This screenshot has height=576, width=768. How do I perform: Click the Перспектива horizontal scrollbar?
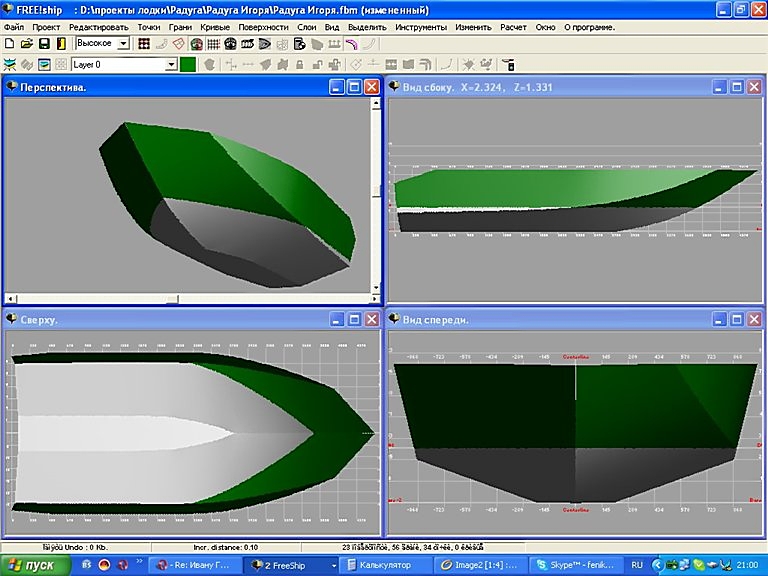(x=190, y=298)
